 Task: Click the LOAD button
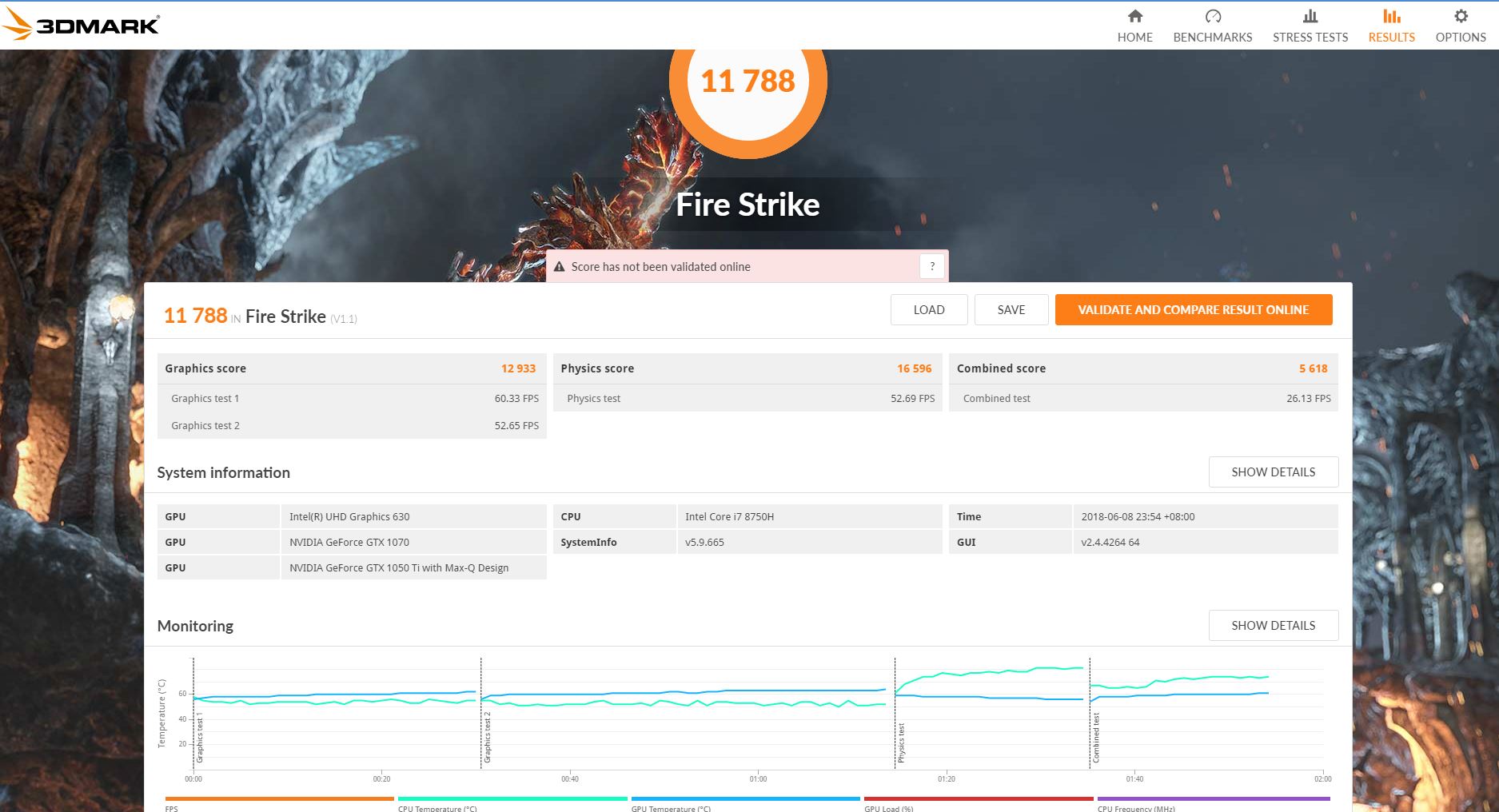(x=929, y=309)
